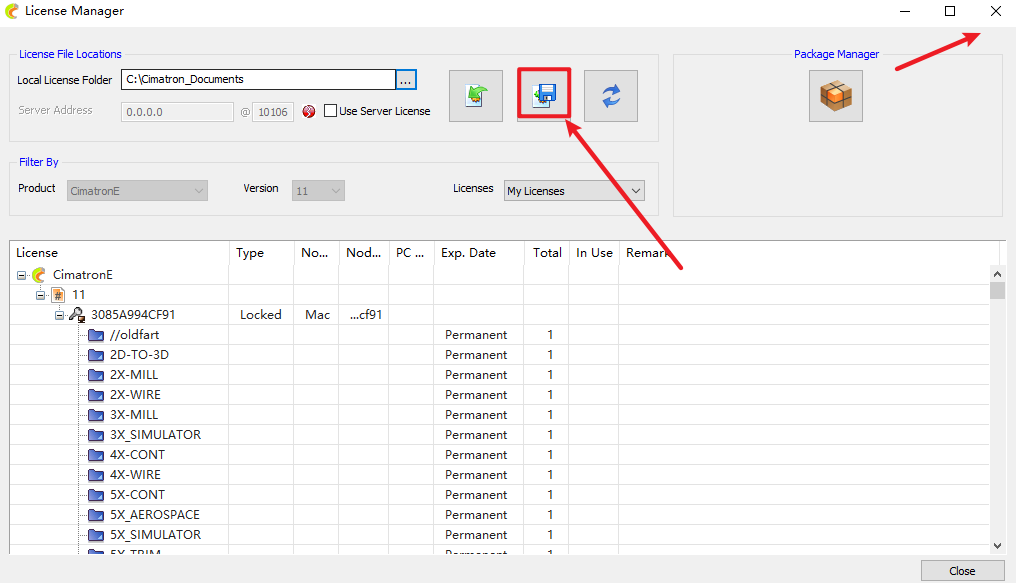1016x583 pixels.
Task: Click the save license file icon
Action: 543,96
